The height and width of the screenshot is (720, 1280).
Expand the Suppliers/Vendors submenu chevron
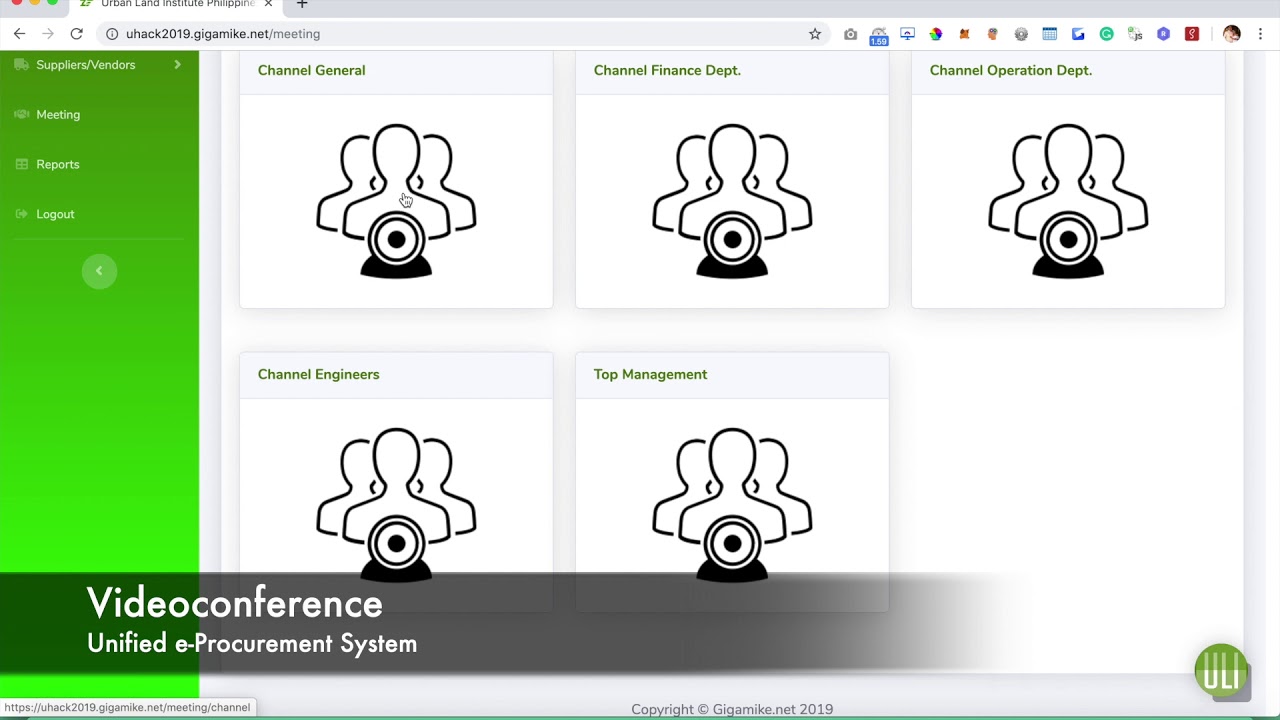point(177,64)
